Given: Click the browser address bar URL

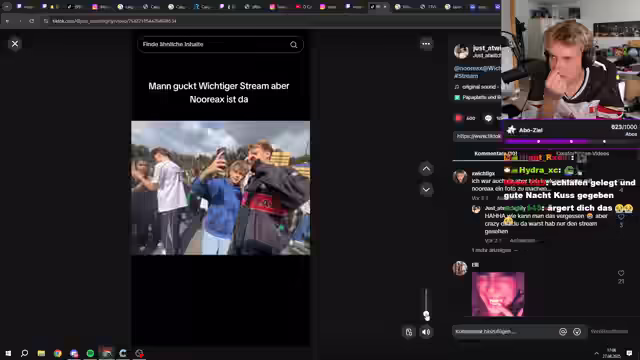Looking at the screenshot, I should click(114, 21).
